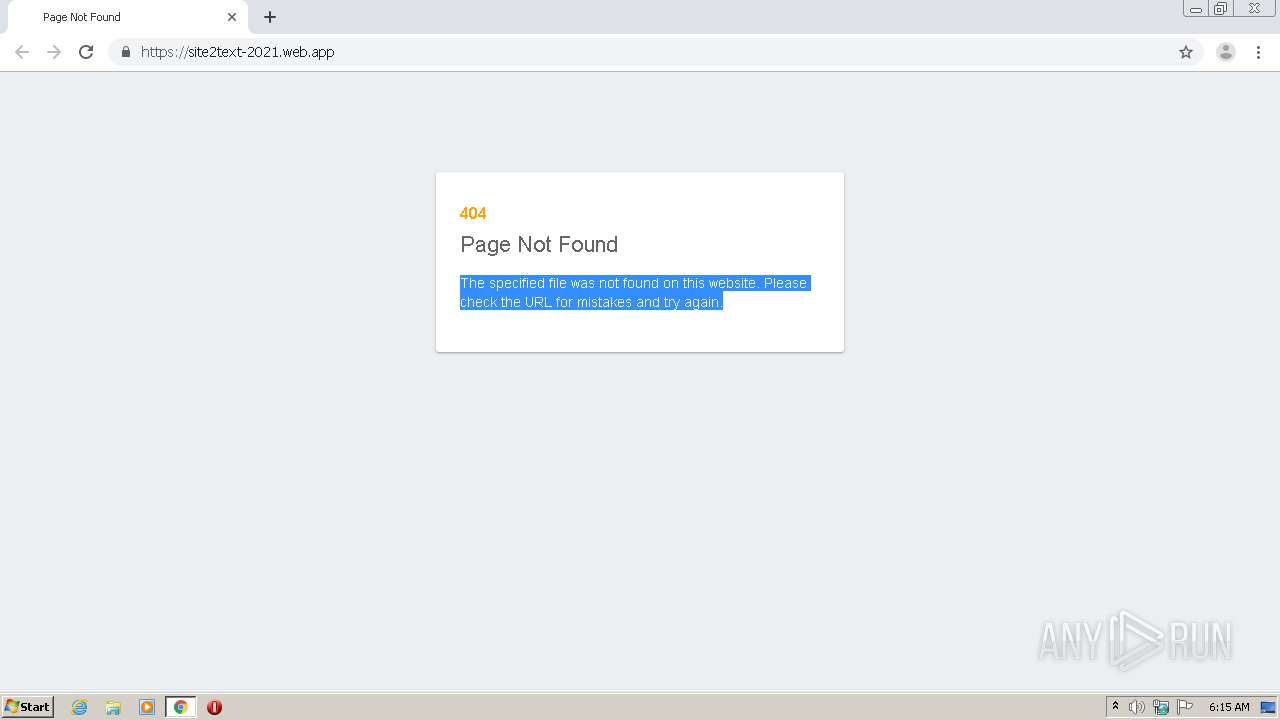The width and height of the screenshot is (1280, 720).
Task: Open the Chrome profile avatar
Action: [1226, 52]
